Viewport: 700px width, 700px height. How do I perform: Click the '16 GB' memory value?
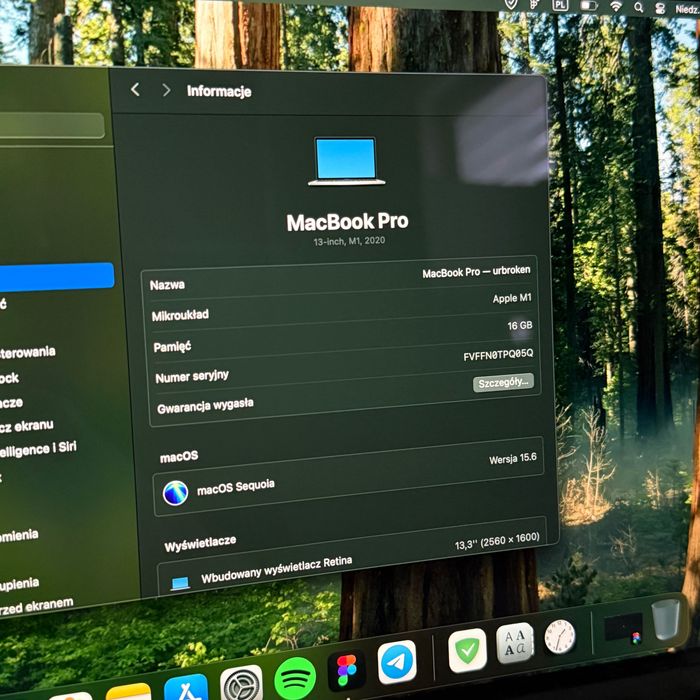[x=520, y=326]
